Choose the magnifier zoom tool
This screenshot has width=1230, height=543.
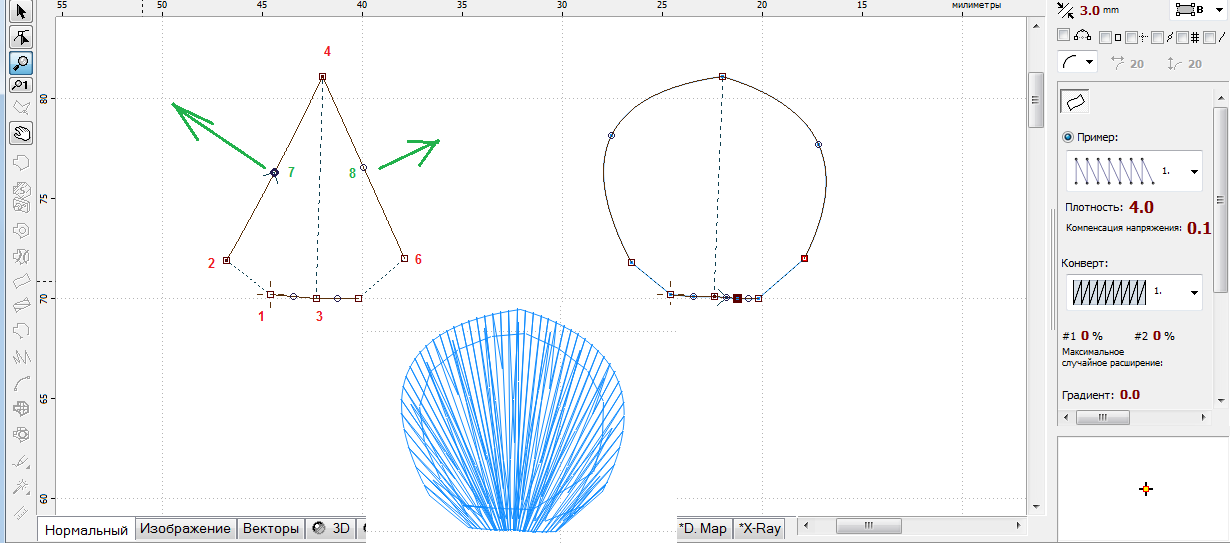20,63
